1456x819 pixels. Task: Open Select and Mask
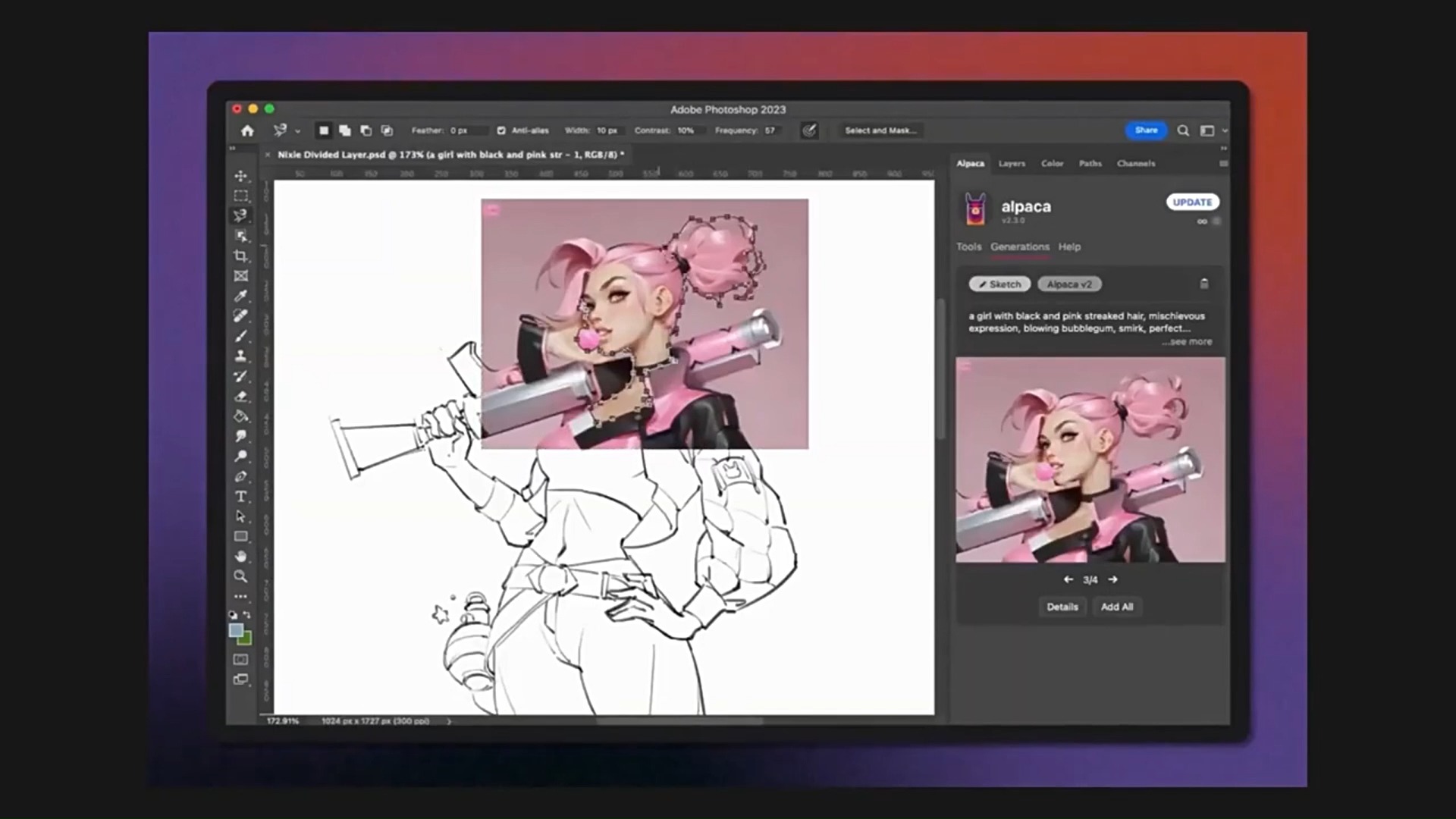point(880,130)
